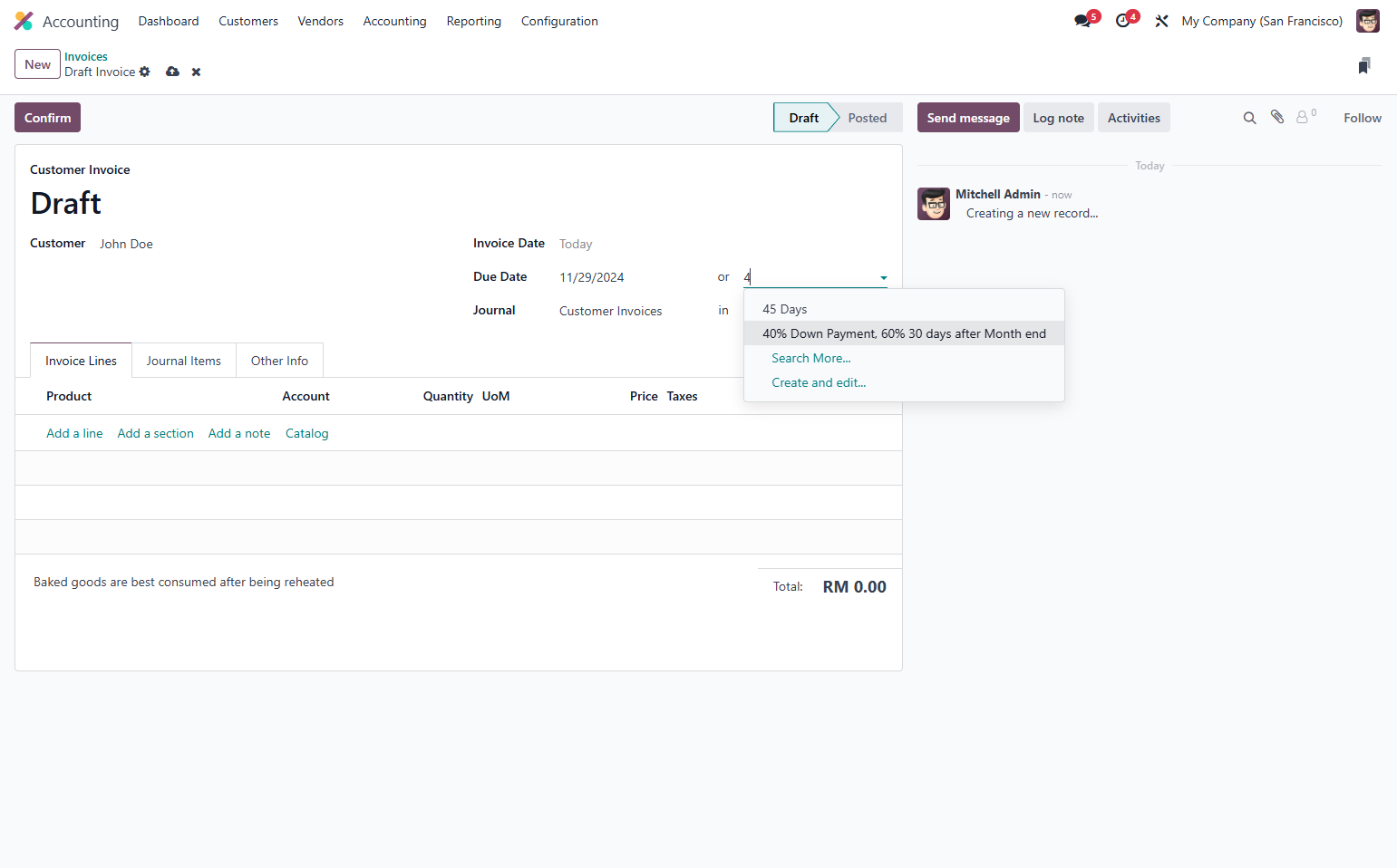Open the company switcher My Company (San Francisco)
The width and height of the screenshot is (1397, 868).
pyautogui.click(x=1262, y=21)
